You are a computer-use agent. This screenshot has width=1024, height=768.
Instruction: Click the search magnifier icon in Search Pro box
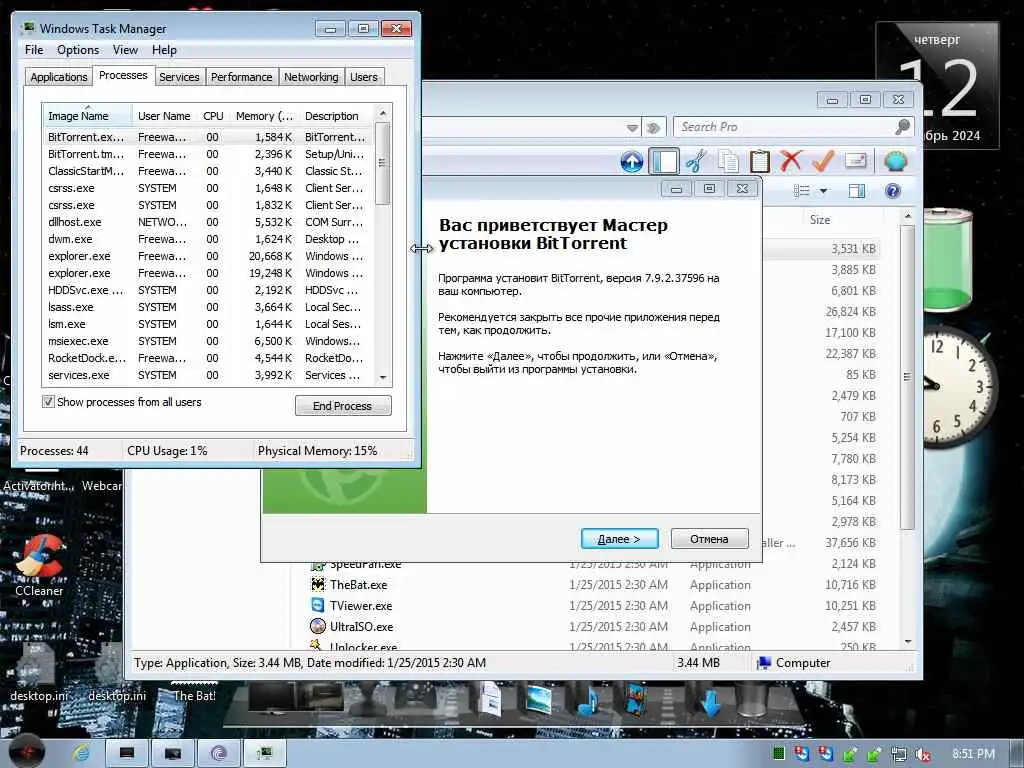click(x=903, y=127)
